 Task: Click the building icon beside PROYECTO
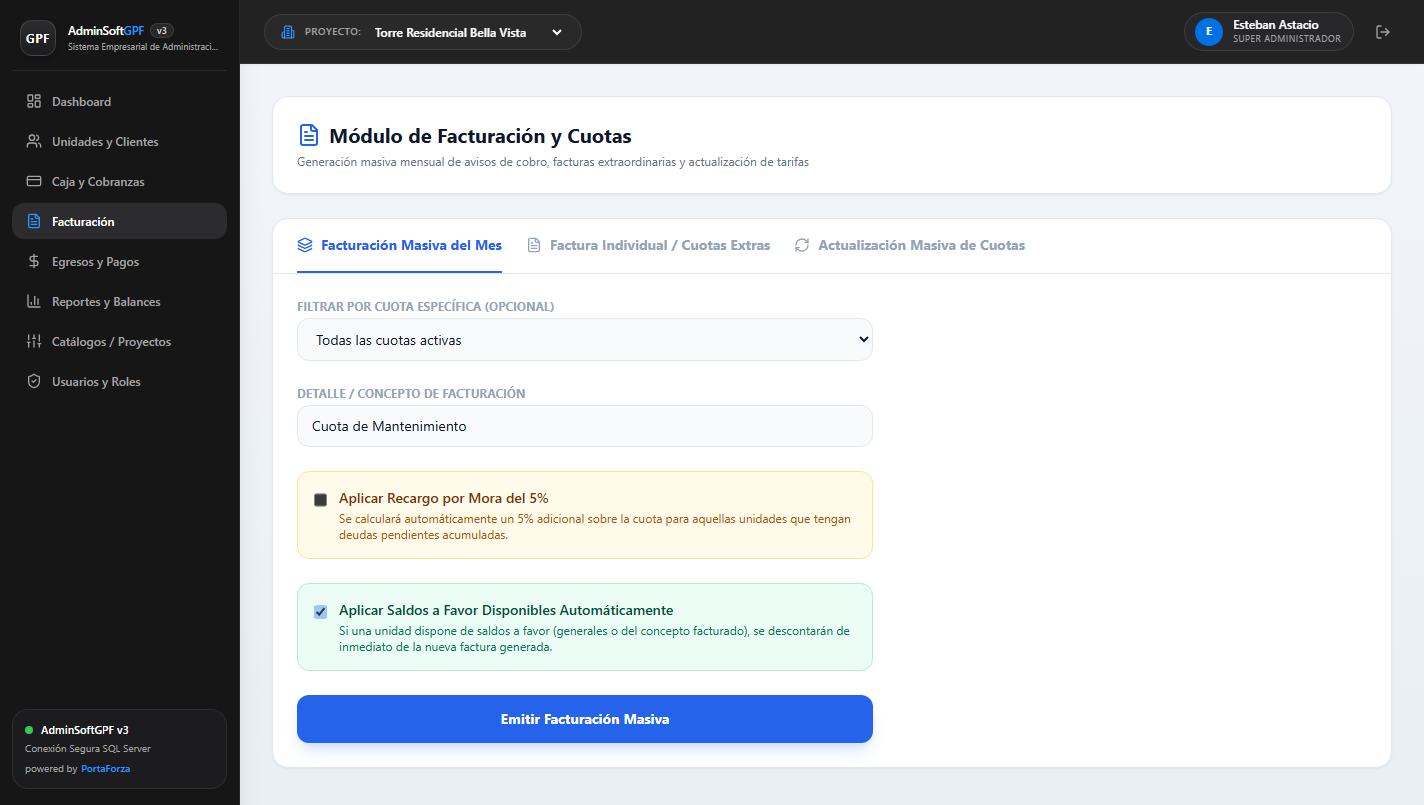pos(288,32)
